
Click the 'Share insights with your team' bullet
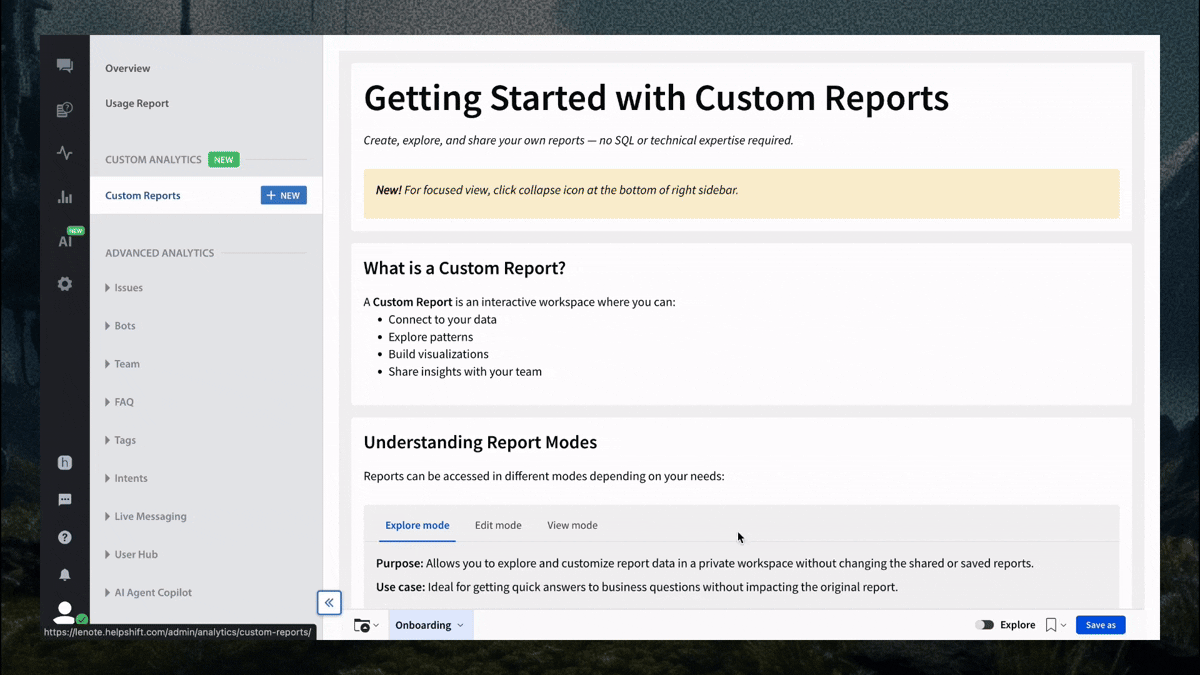coord(465,372)
